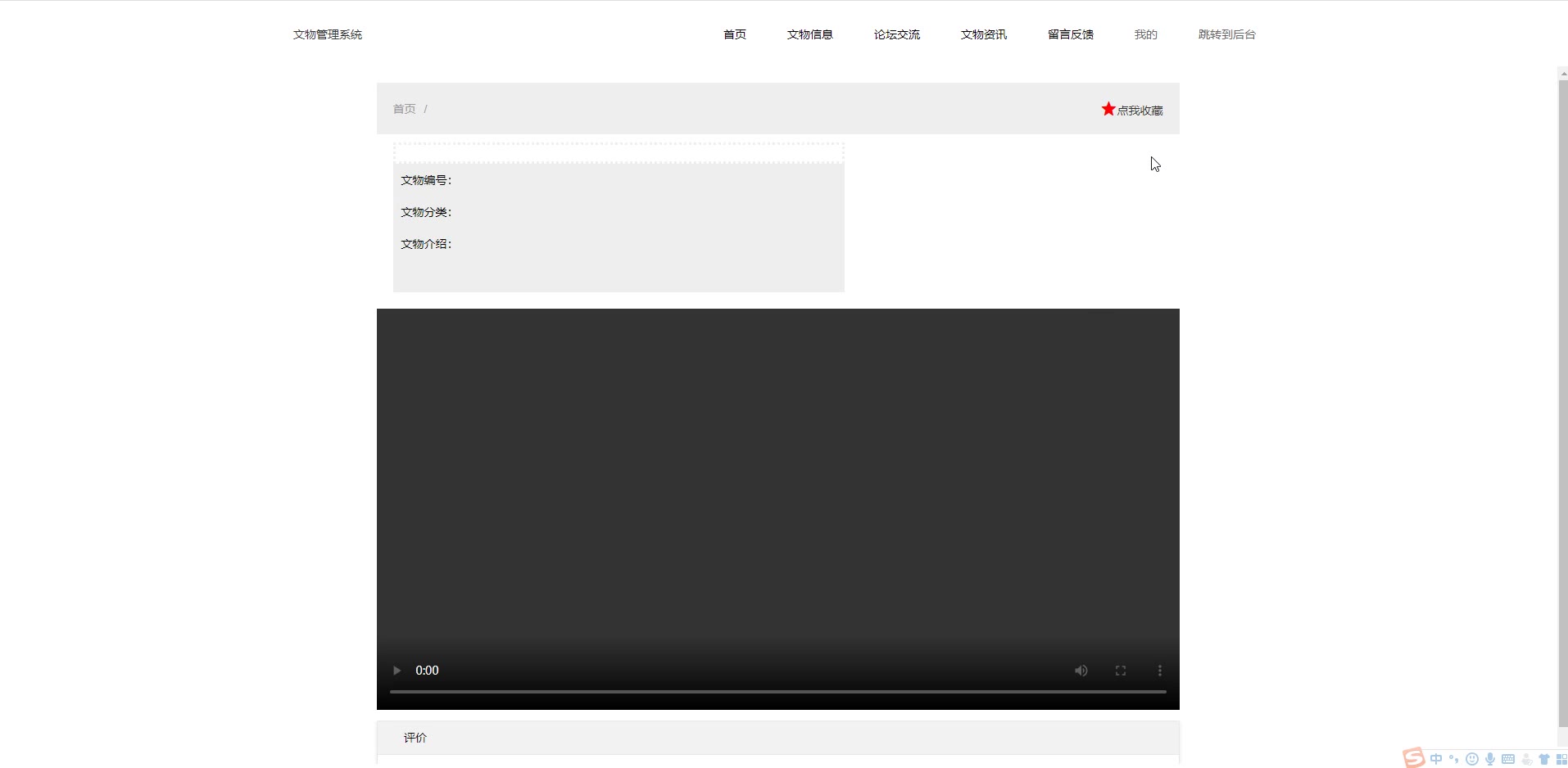Open the 我的 menu item
The image size is (1568, 768).
click(x=1146, y=34)
